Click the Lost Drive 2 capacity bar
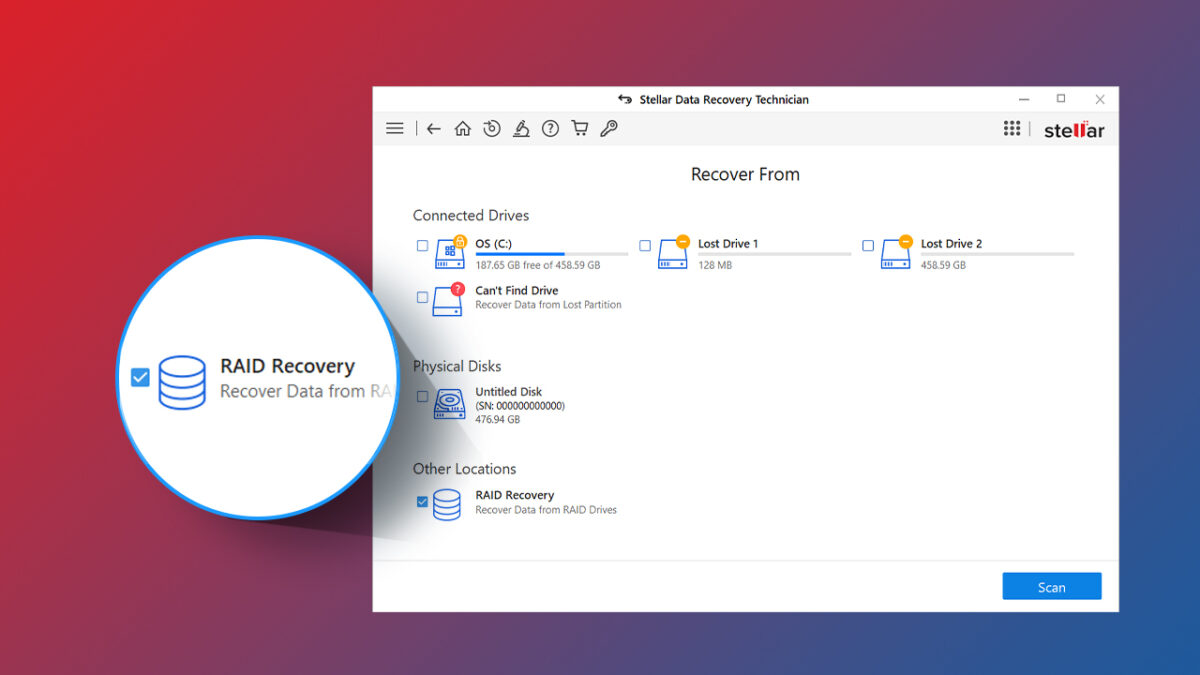 (x=998, y=254)
